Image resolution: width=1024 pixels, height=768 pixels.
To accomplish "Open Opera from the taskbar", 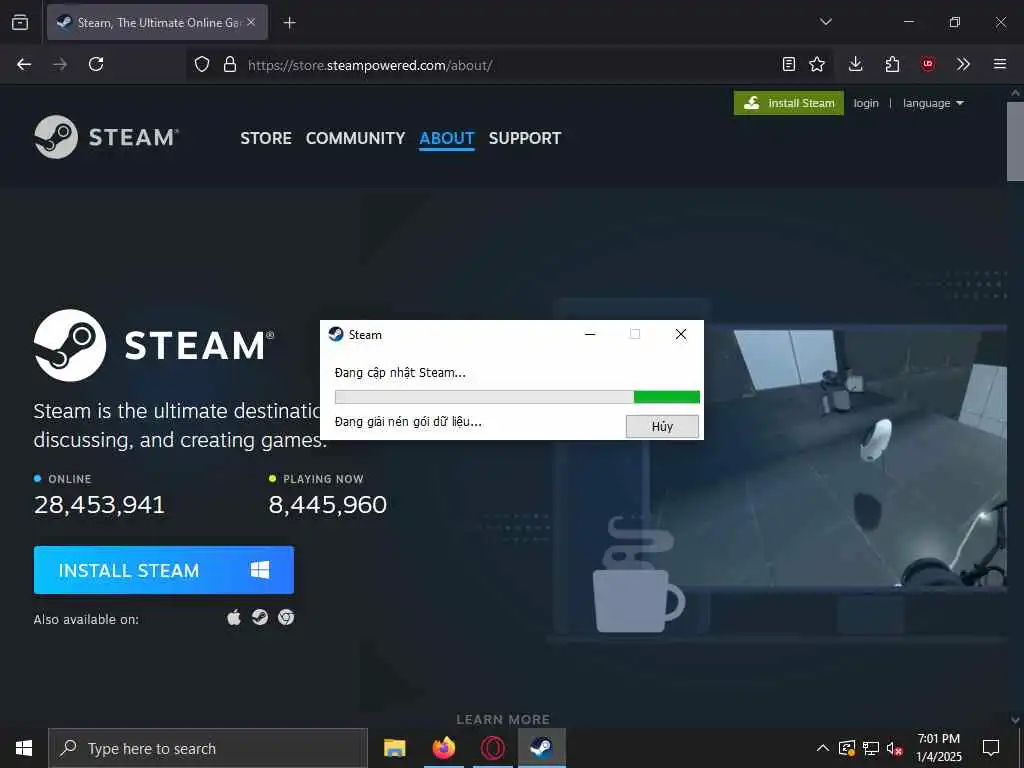I will pyautogui.click(x=492, y=748).
